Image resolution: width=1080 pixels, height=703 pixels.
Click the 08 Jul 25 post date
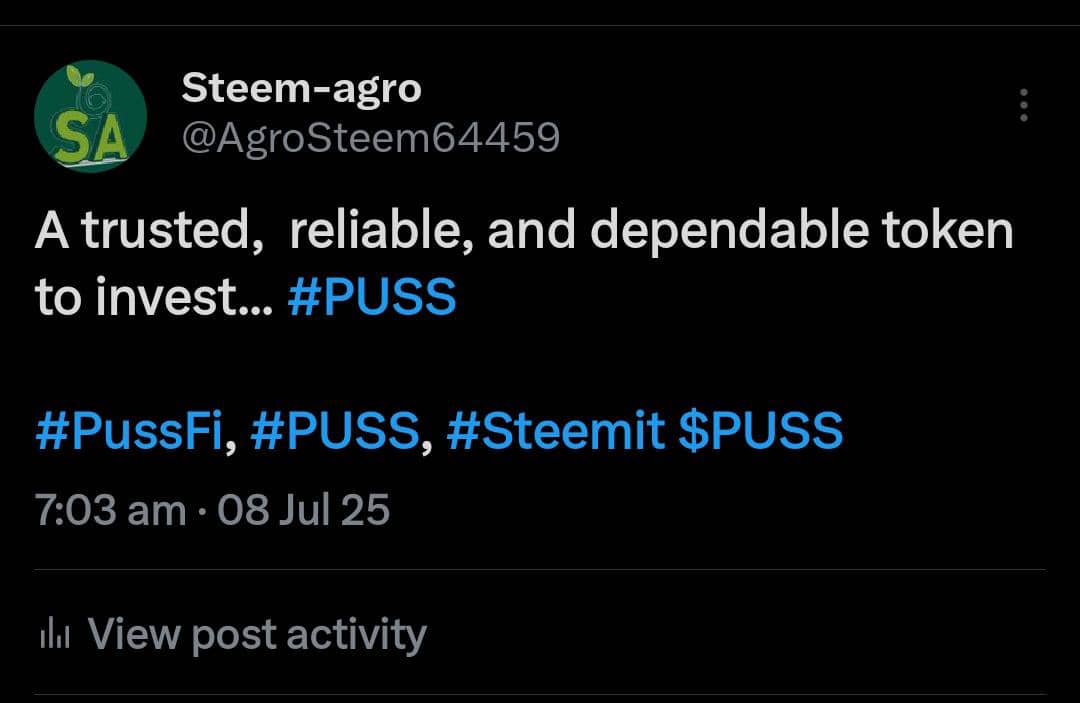pyautogui.click(x=303, y=510)
